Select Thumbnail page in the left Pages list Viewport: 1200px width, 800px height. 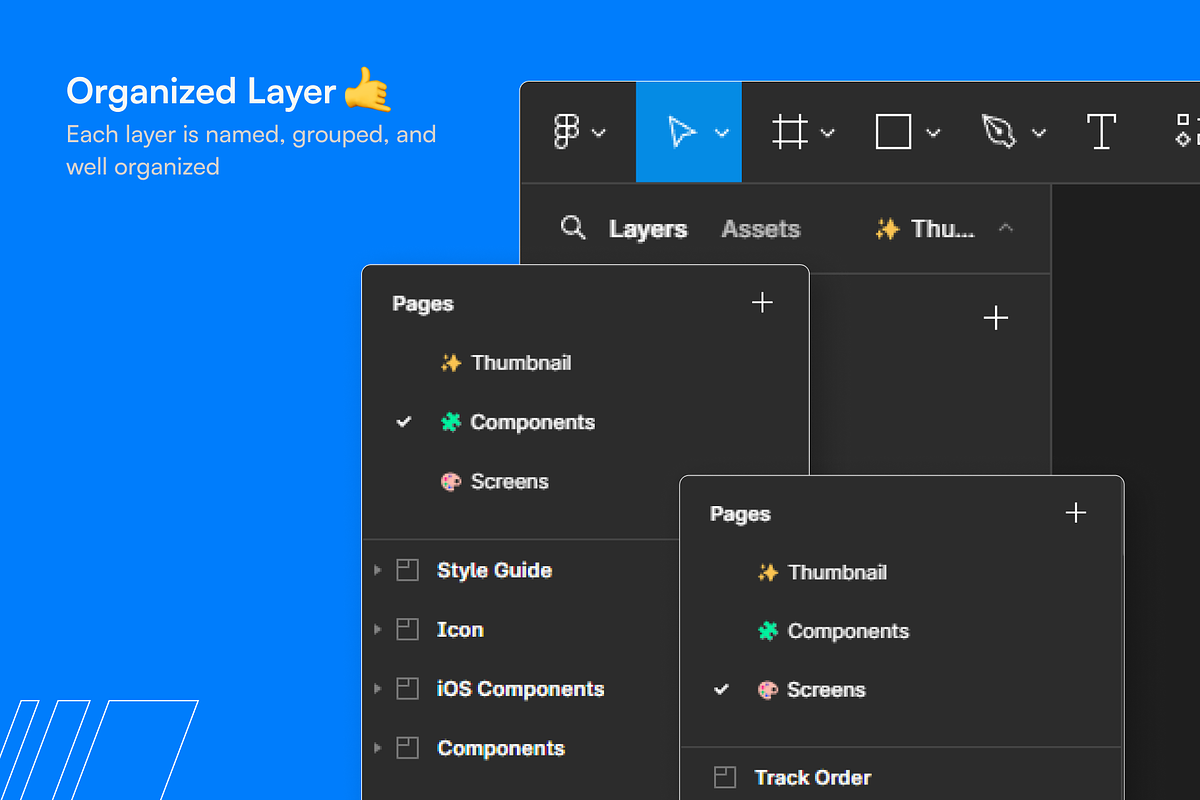pos(521,363)
